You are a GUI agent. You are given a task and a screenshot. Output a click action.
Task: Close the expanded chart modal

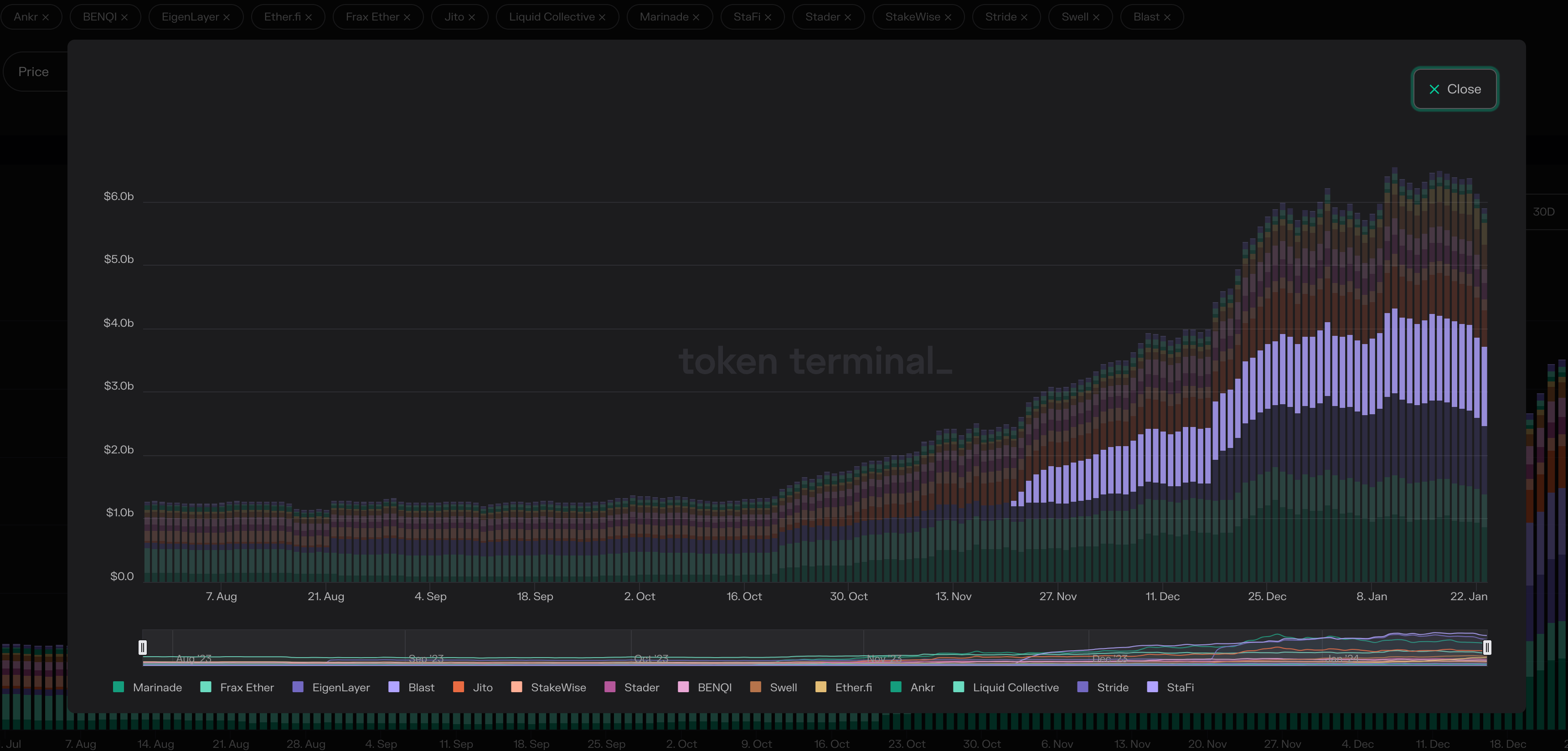tap(1455, 89)
